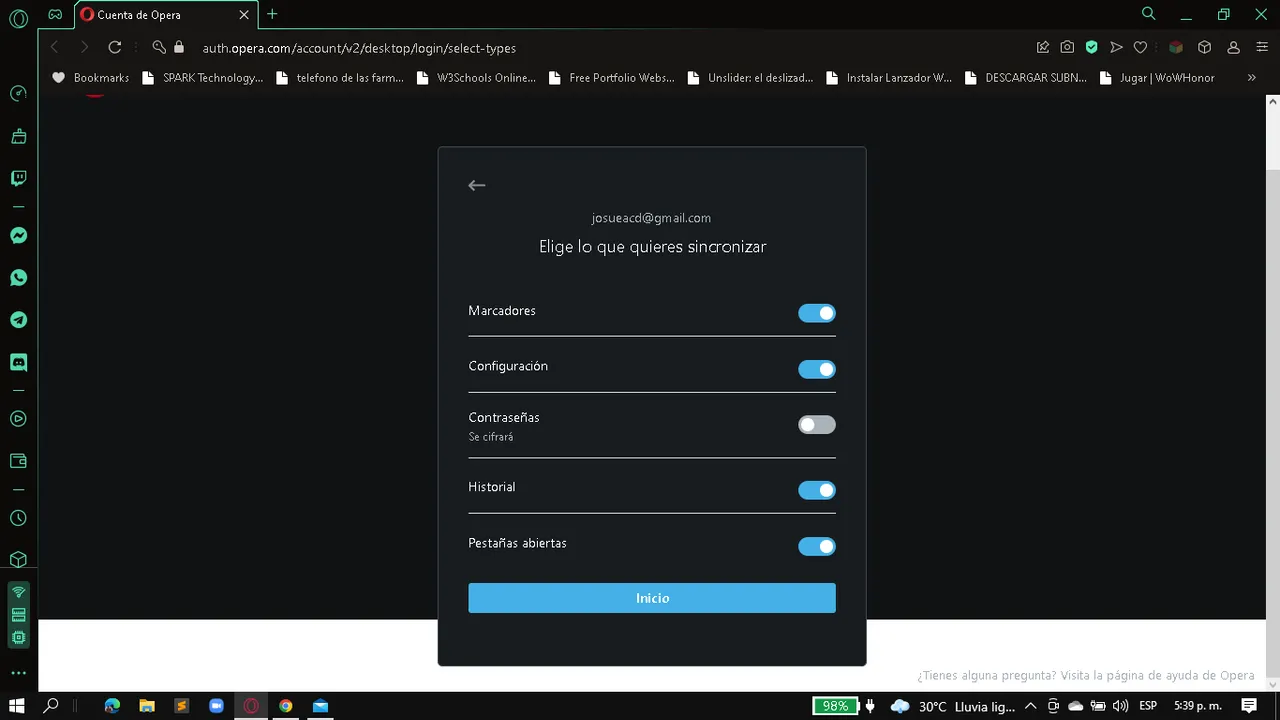Click the site security lock icon
Screen dimensions: 1280x720
179,47
